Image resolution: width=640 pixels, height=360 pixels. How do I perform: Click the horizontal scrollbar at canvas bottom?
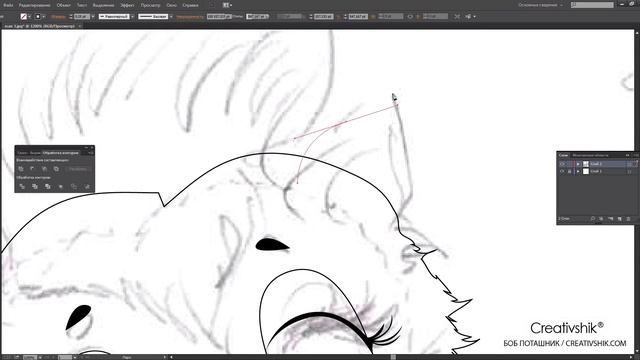[393, 357]
